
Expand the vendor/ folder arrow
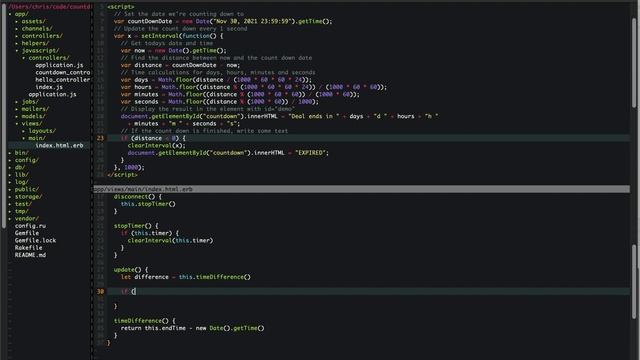(10, 218)
